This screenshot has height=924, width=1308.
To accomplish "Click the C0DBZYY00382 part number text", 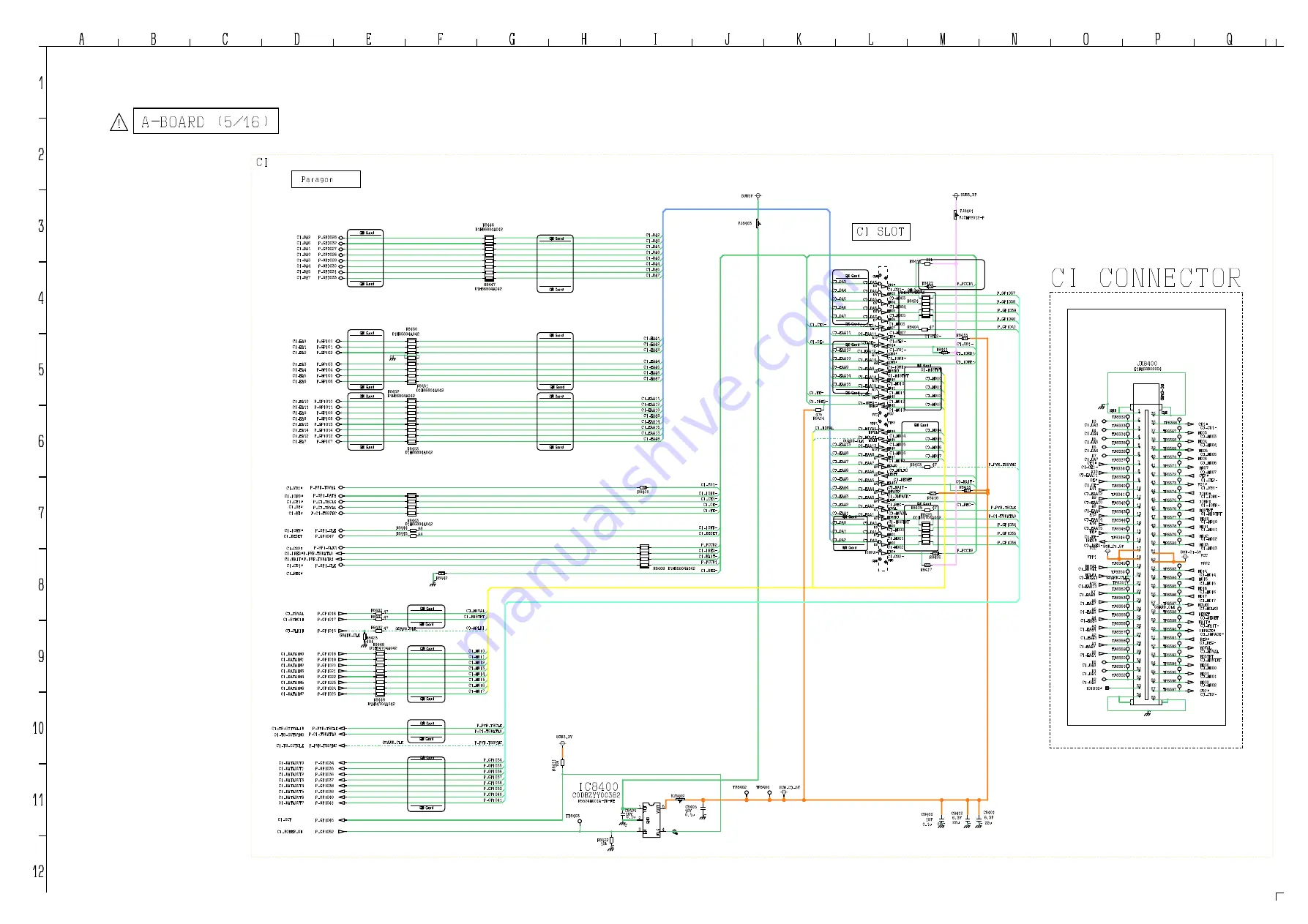I will click(596, 795).
